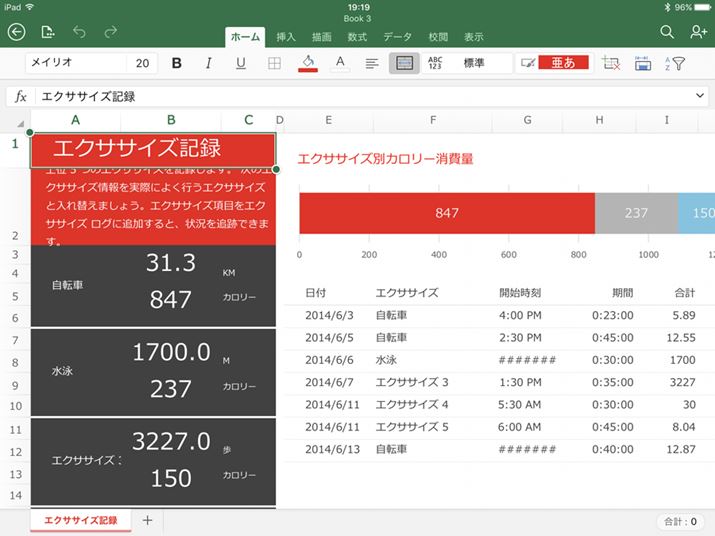Open the メイリオ font name box
The image size is (715, 536).
[75, 63]
